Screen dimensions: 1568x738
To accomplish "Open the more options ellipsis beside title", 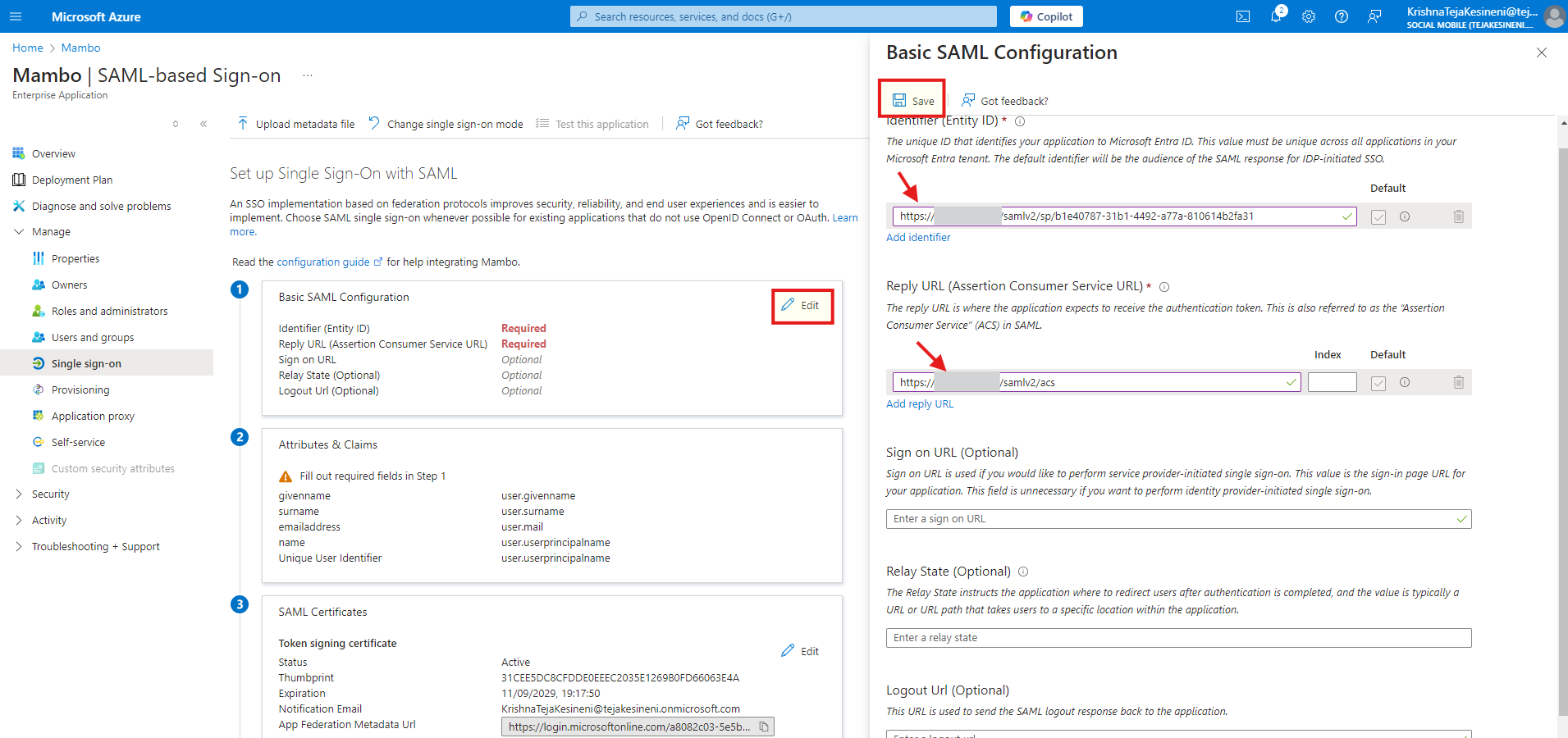I will pyautogui.click(x=308, y=75).
